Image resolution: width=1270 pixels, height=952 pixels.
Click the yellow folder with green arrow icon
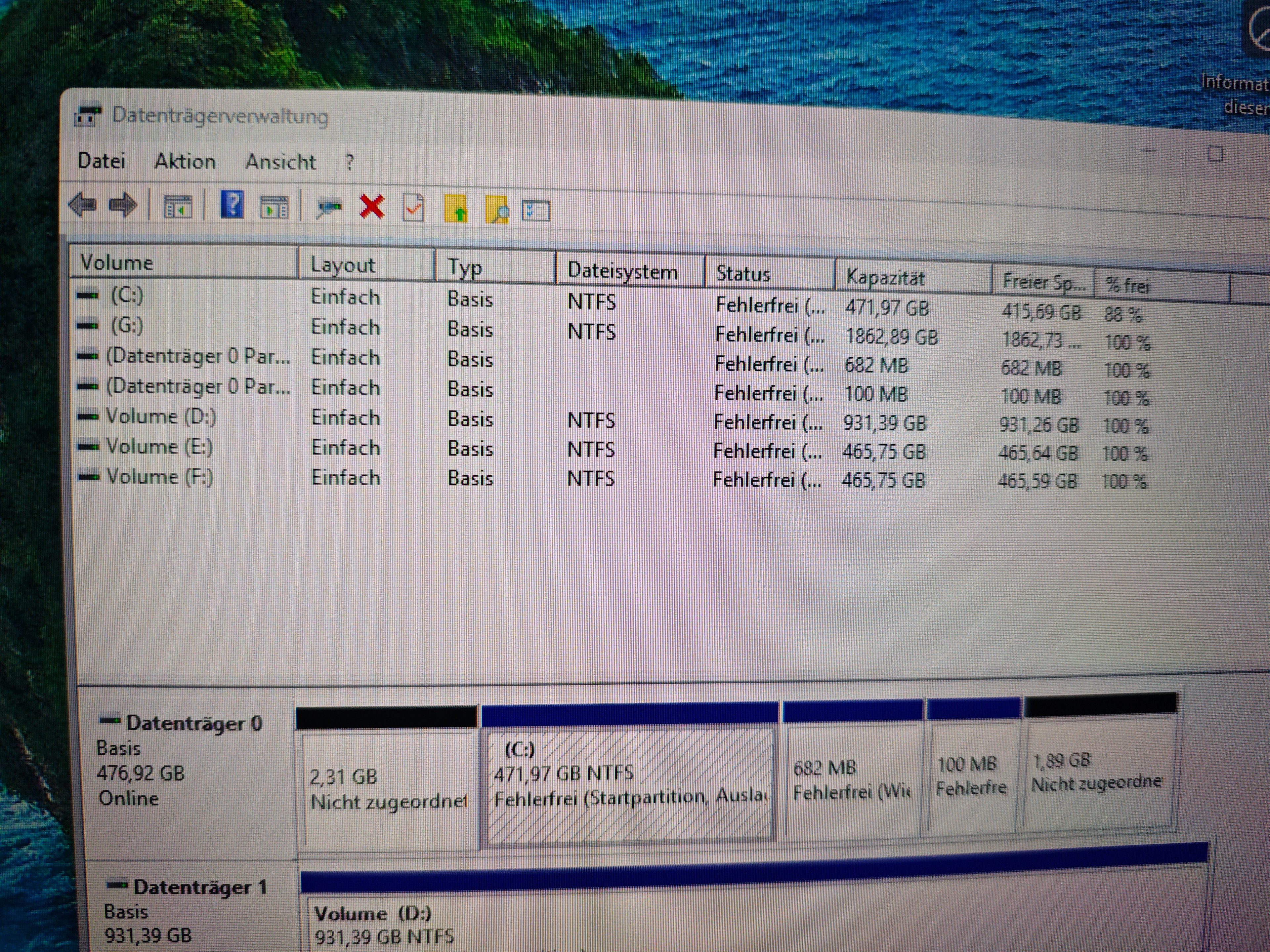(456, 209)
